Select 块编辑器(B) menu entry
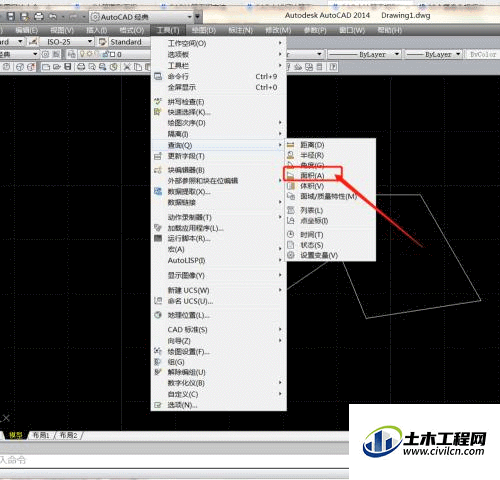Viewport: 500px width, 480px height. (219, 170)
